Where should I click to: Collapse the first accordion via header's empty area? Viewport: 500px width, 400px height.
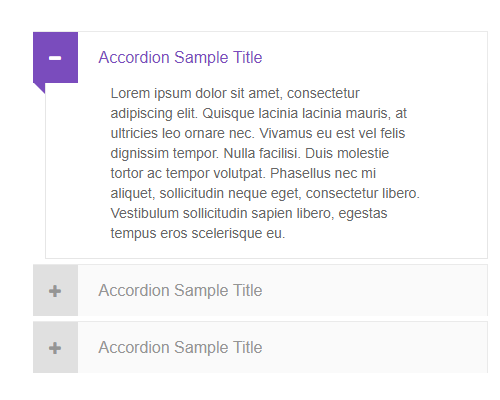point(373,57)
